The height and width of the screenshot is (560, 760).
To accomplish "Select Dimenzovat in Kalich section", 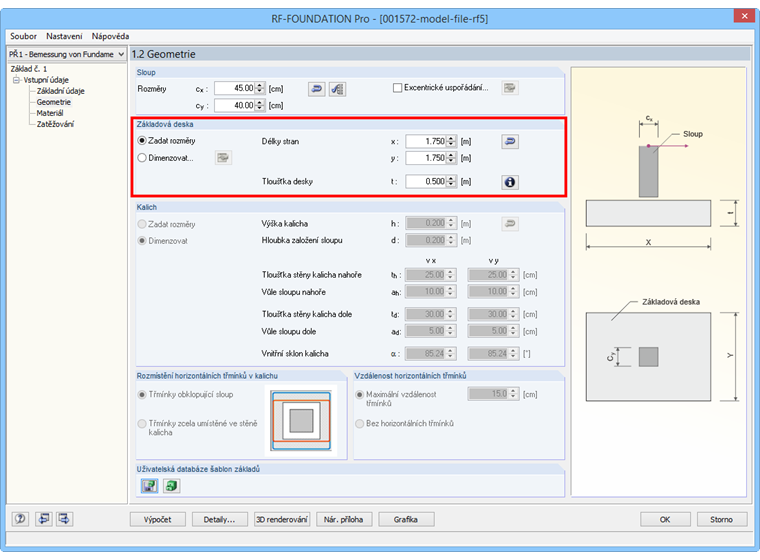I will tap(142, 240).
